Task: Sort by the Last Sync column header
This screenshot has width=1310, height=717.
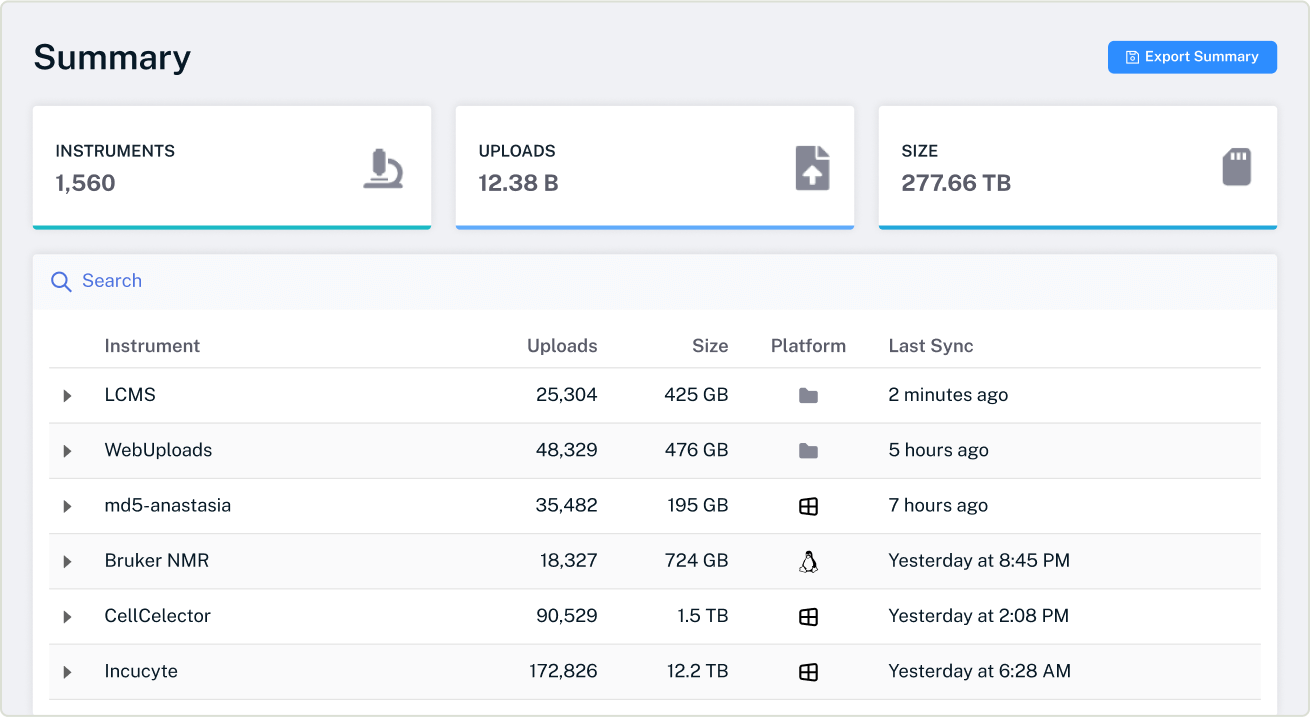Action: (929, 345)
